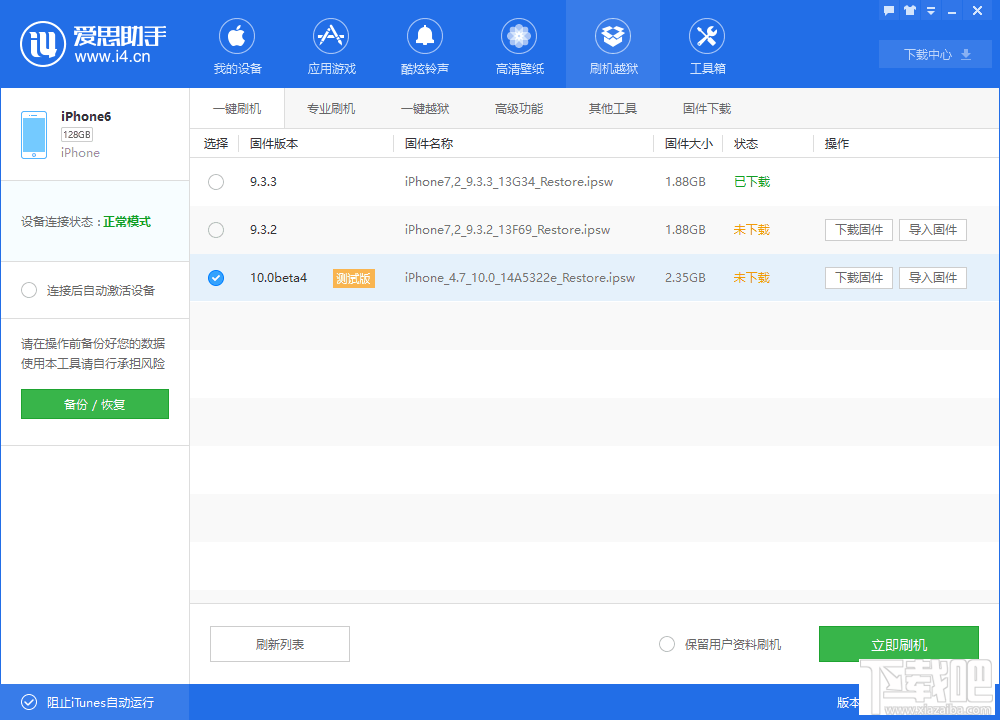Image resolution: width=1000 pixels, height=720 pixels.
Task: Click 未下载 status for 10.0beta4
Action: click(x=752, y=277)
